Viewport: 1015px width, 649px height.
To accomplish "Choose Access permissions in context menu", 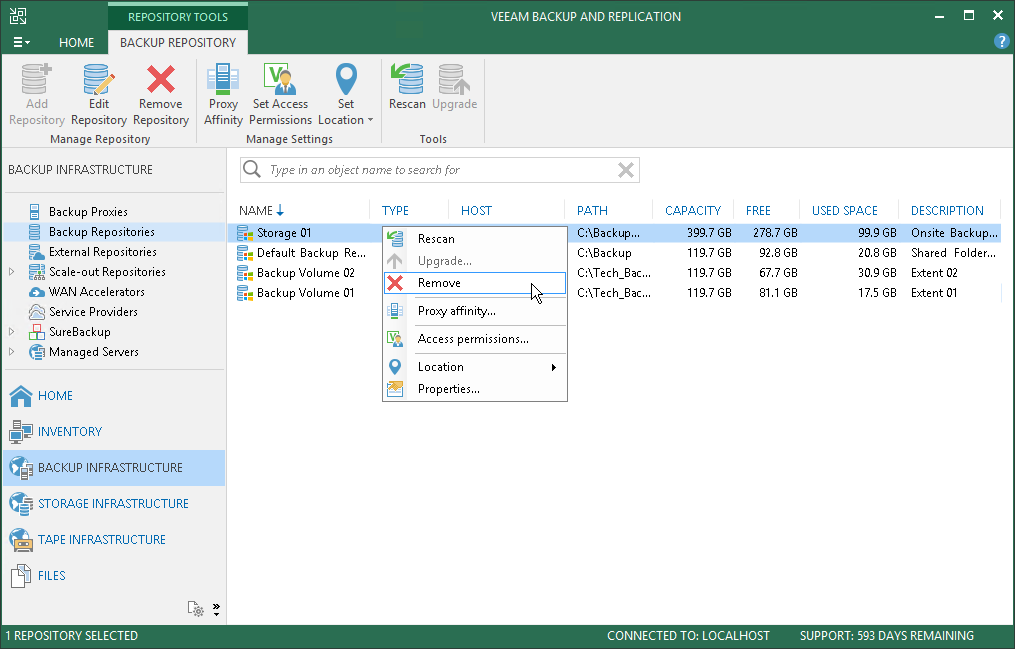I will 475,338.
